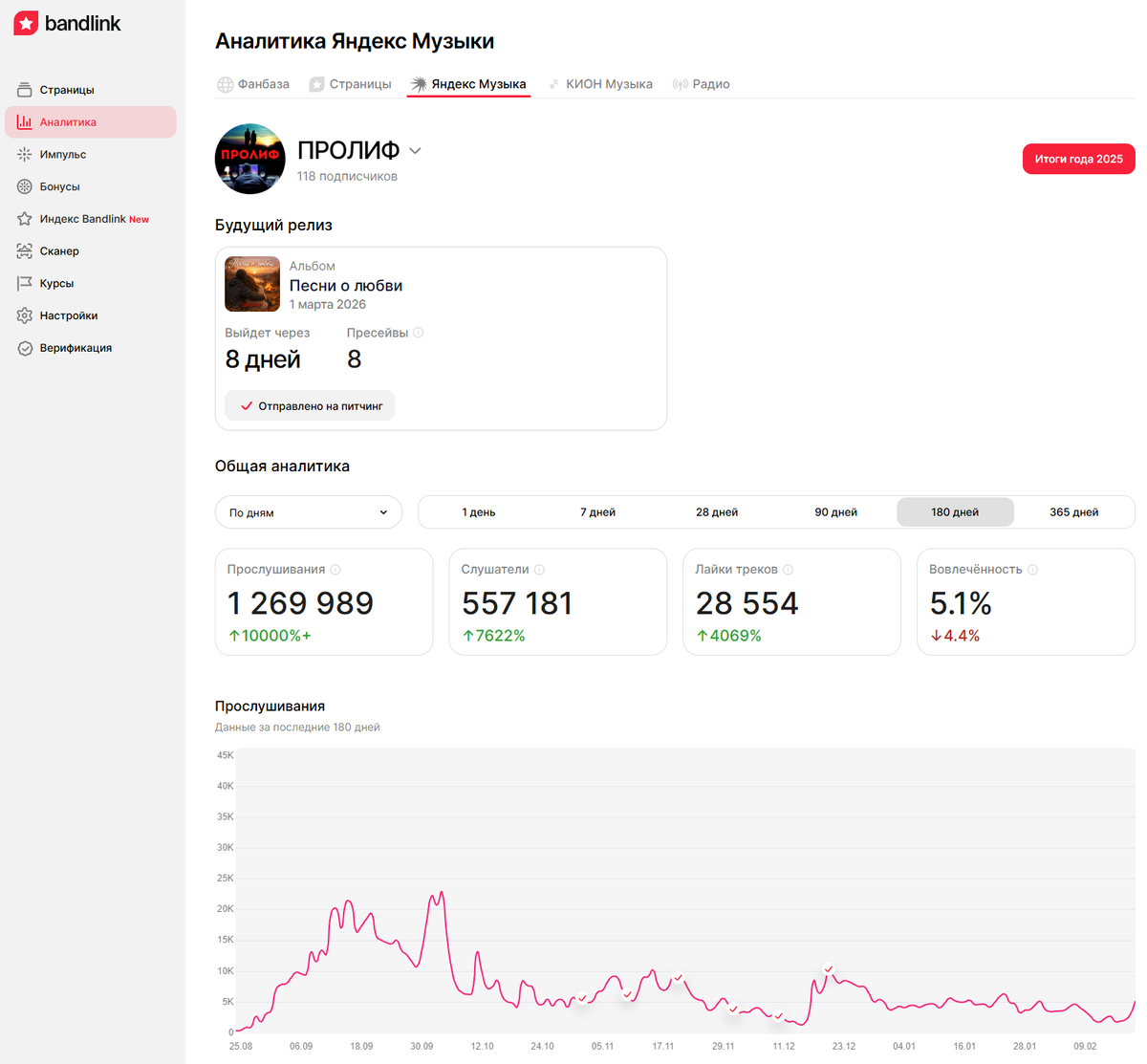Open the По дням grouping dropdown
This screenshot has width=1147, height=1064.
(309, 512)
